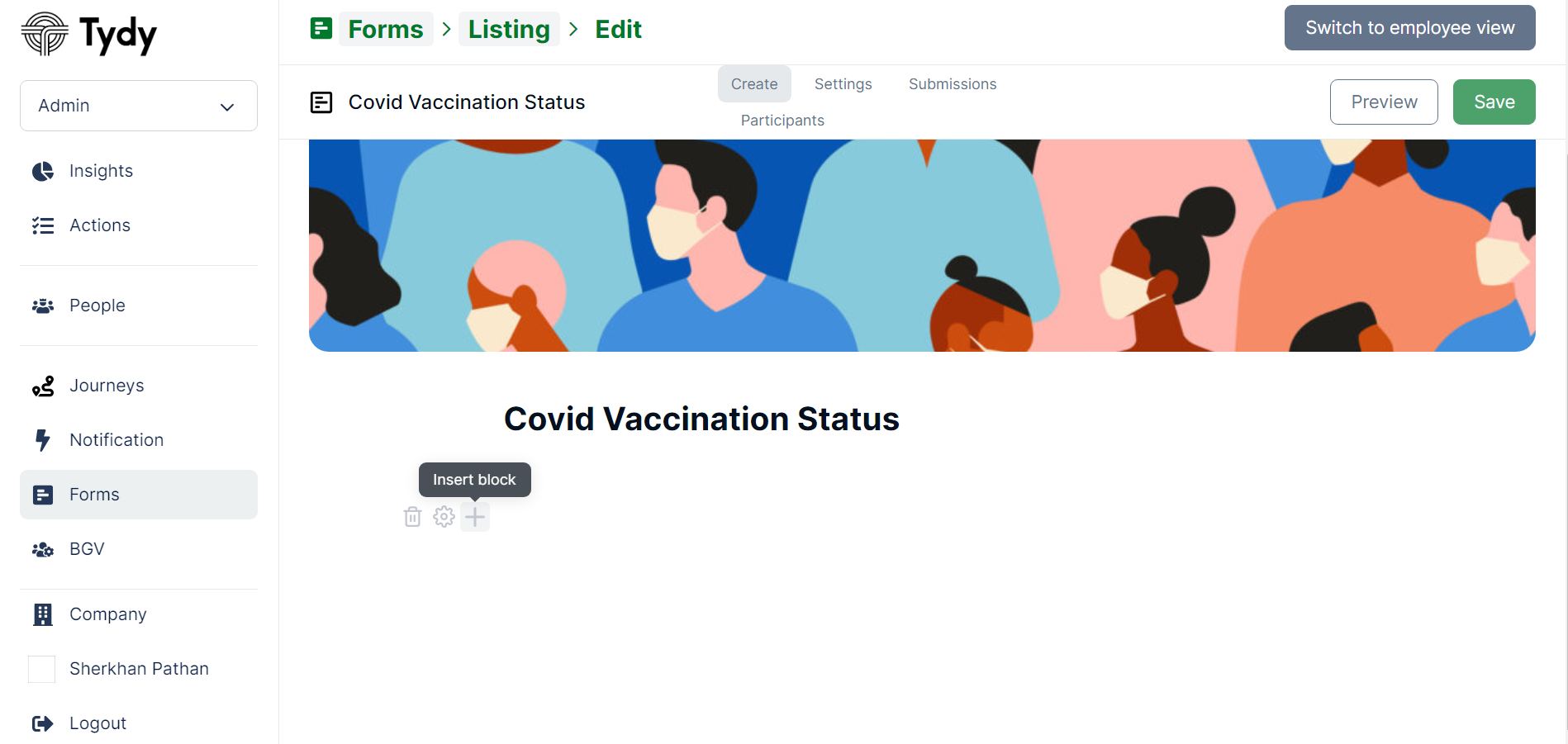The width and height of the screenshot is (1568, 744).
Task: Open the People group icon
Action: point(43,306)
